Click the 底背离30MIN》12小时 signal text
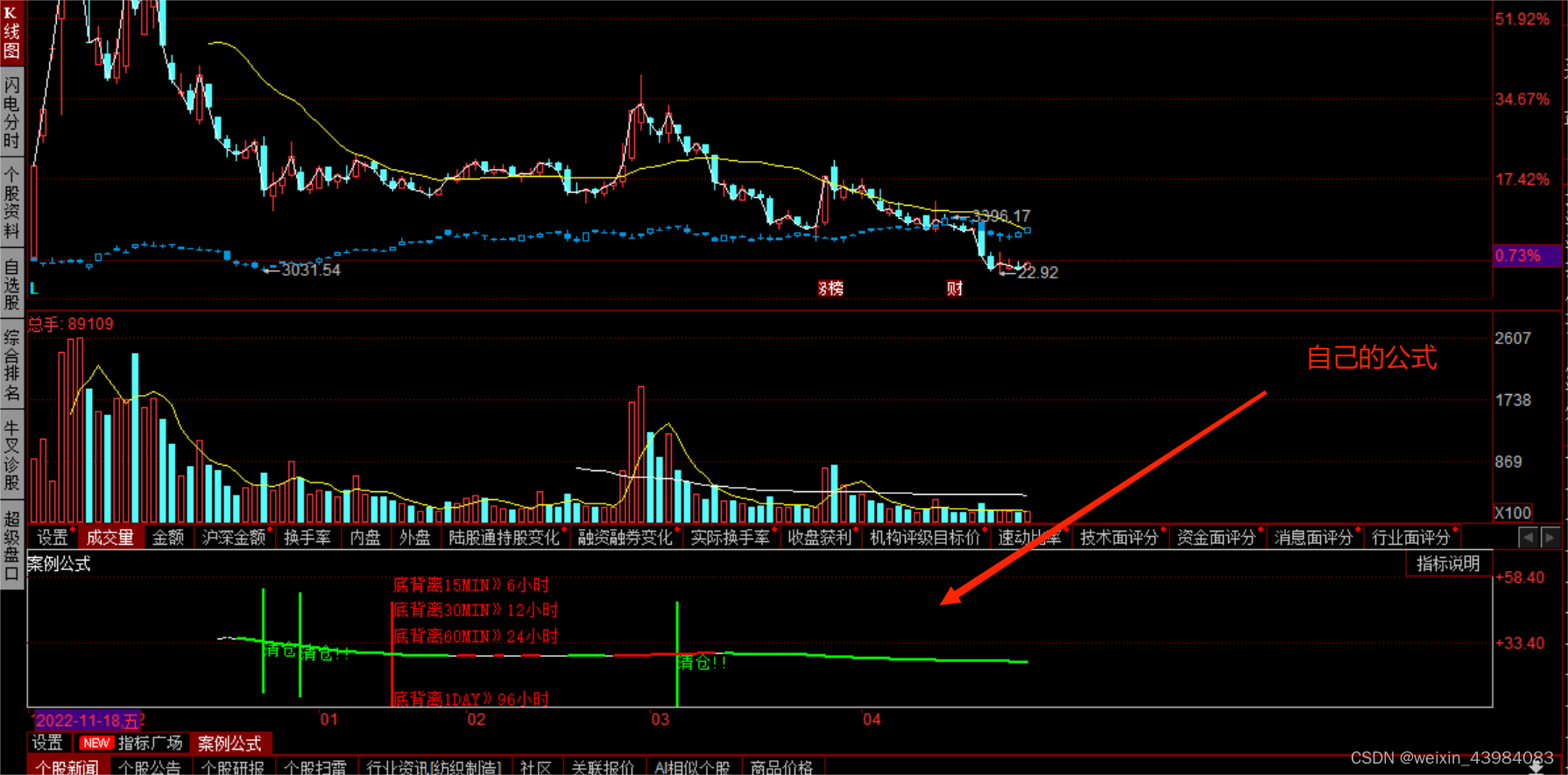1568x775 pixels. tap(476, 610)
